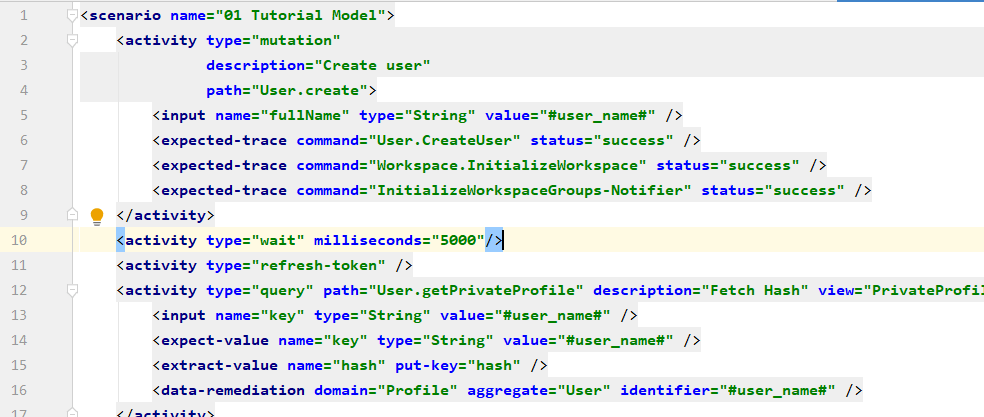984x417 pixels.
Task: Click the command "InitializeWorkspaceGroups-Notifier"
Action: [530, 190]
